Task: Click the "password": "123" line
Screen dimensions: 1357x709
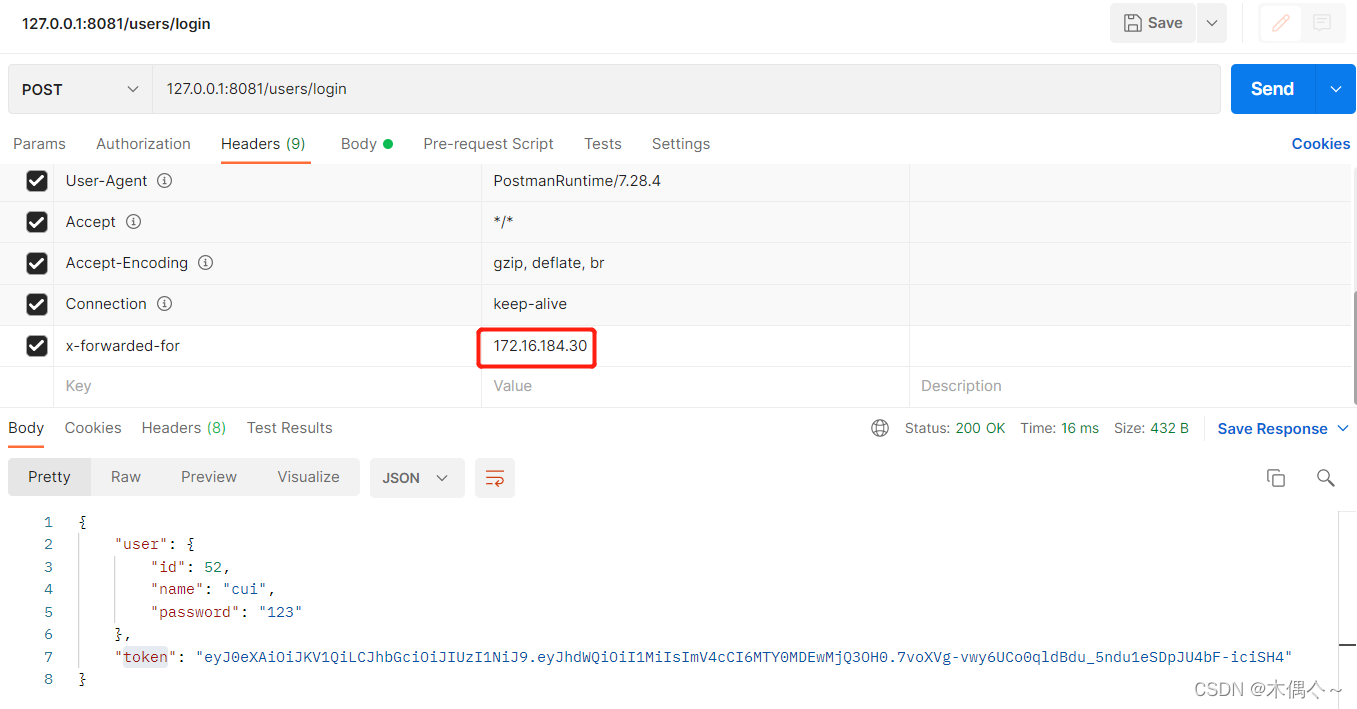Action: (226, 612)
